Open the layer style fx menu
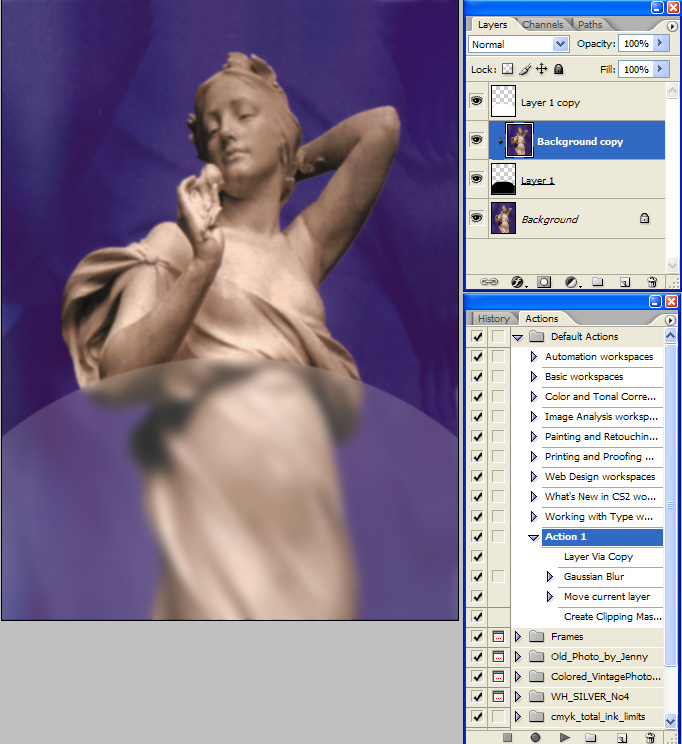The width and height of the screenshot is (682, 744). (518, 282)
